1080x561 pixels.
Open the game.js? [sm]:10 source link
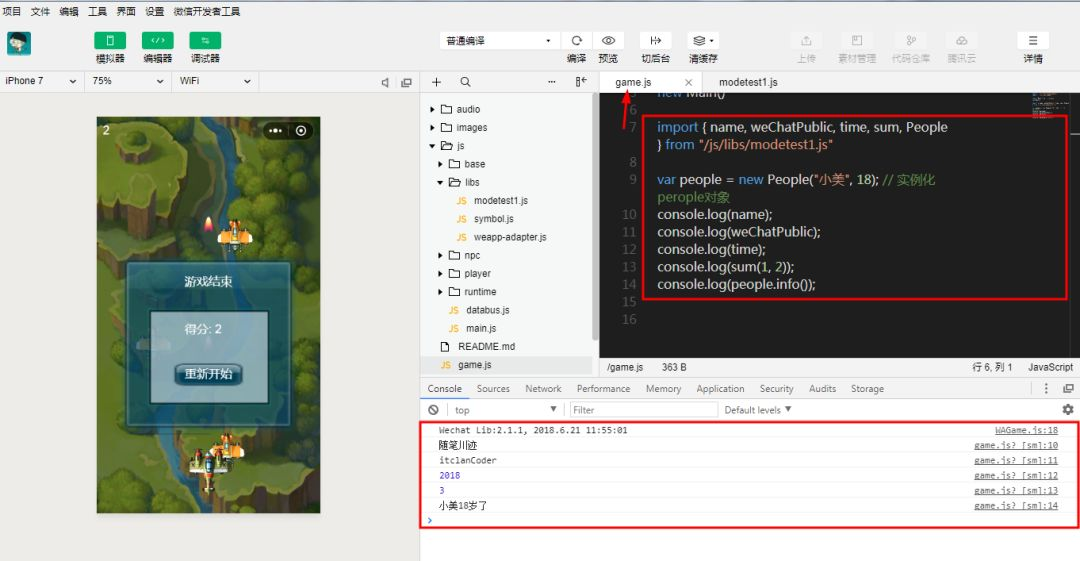pyautogui.click(x=1016, y=445)
